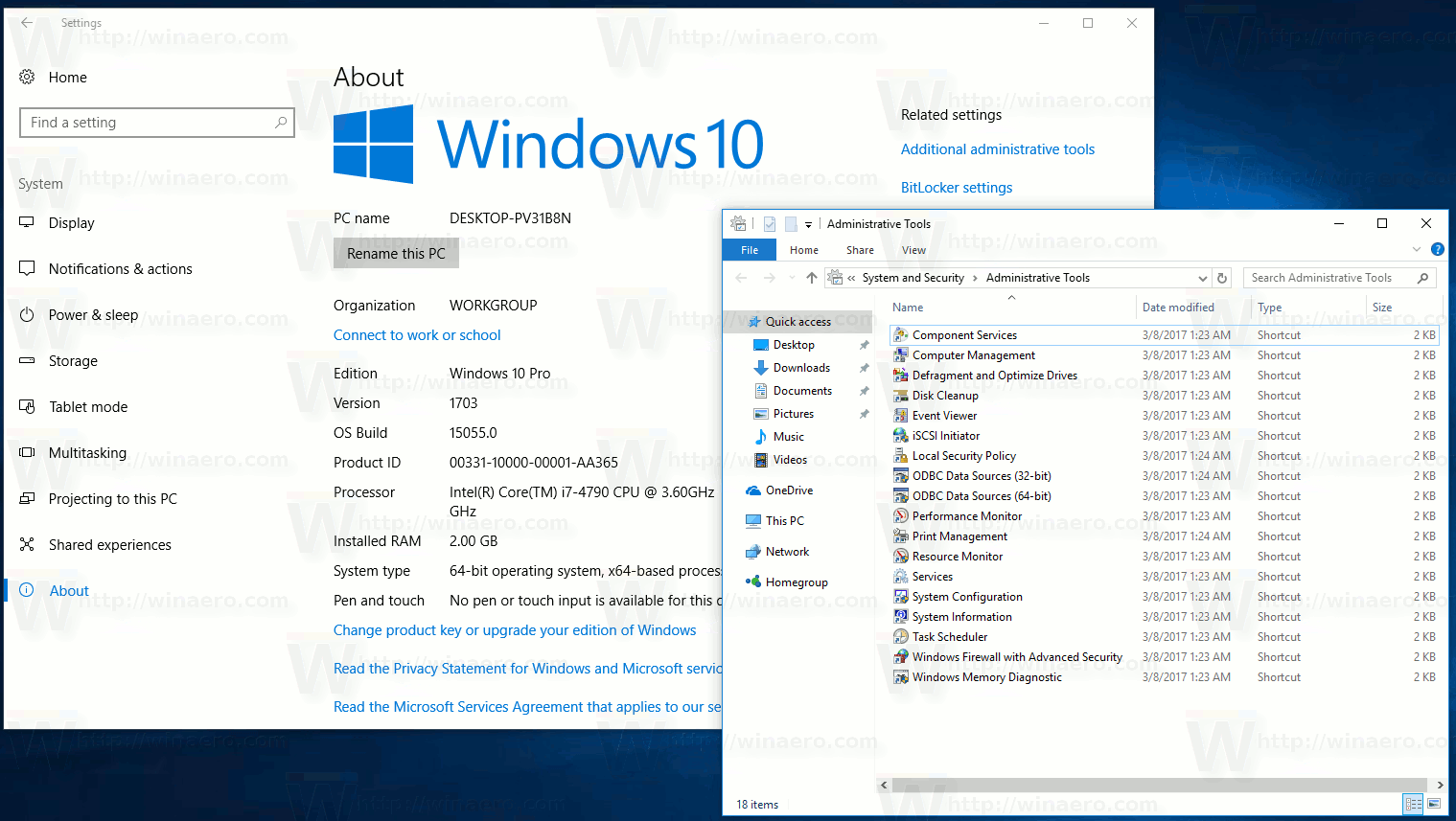Select Windows Memory Diagnostic icon

click(900, 677)
